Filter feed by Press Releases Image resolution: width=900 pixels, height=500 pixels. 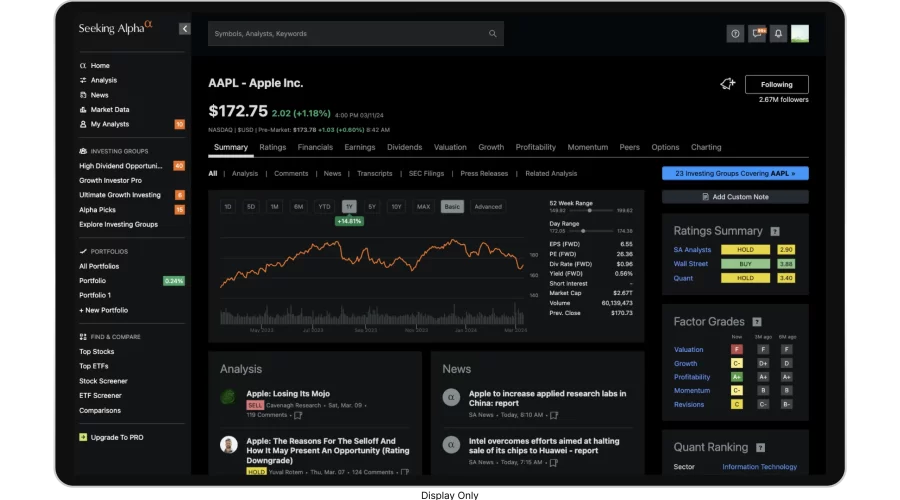click(x=484, y=173)
